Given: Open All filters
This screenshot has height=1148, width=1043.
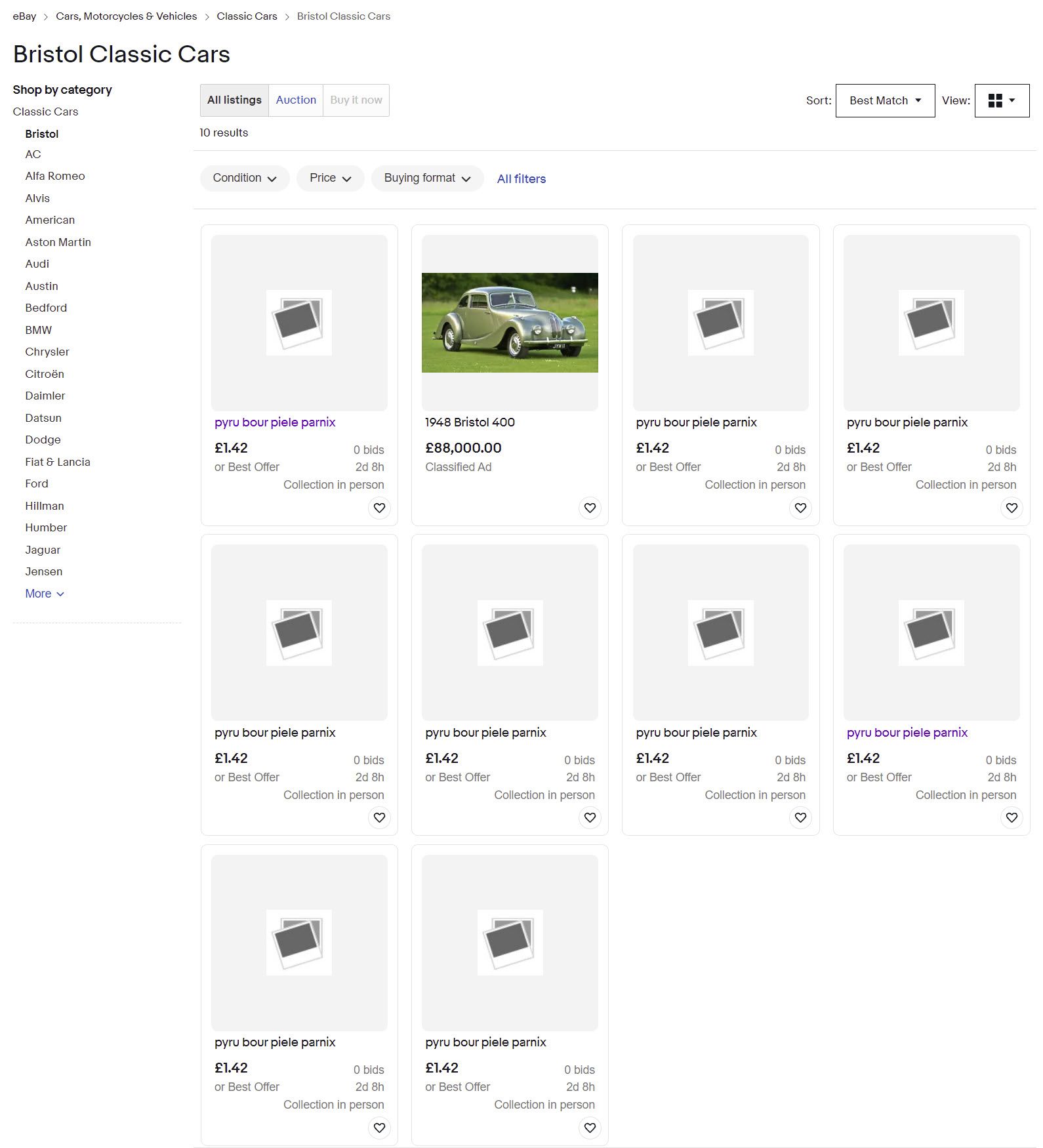Looking at the screenshot, I should 521,179.
